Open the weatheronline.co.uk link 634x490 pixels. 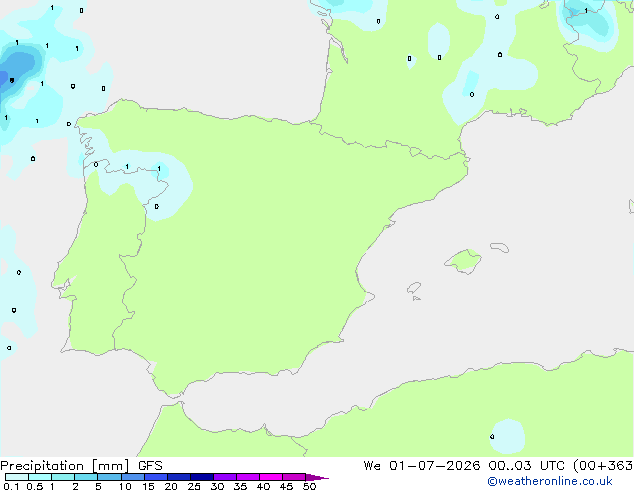(550, 481)
